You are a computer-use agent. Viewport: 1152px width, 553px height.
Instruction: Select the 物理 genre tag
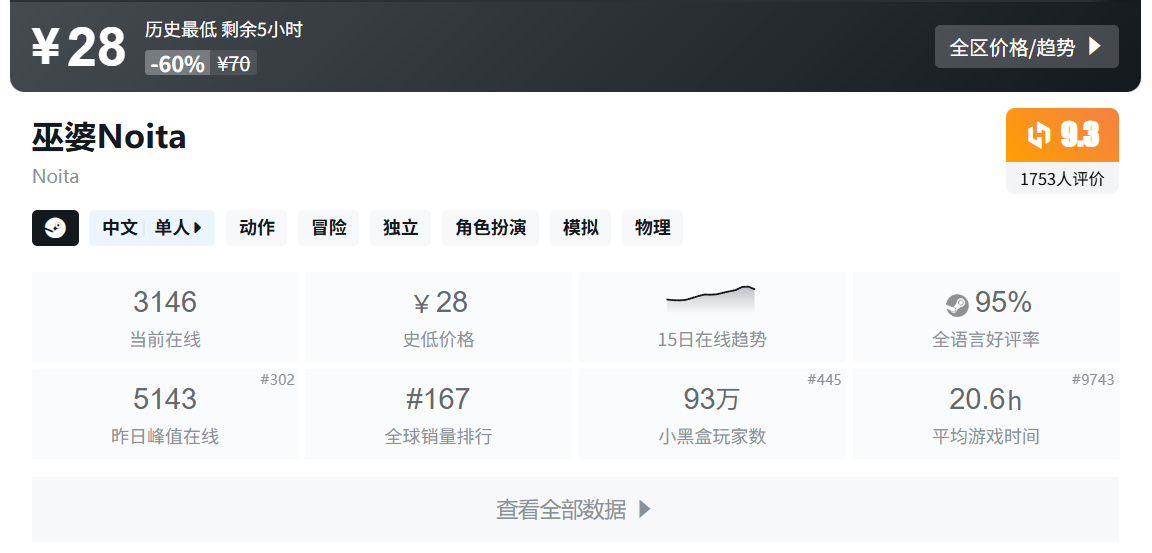652,228
